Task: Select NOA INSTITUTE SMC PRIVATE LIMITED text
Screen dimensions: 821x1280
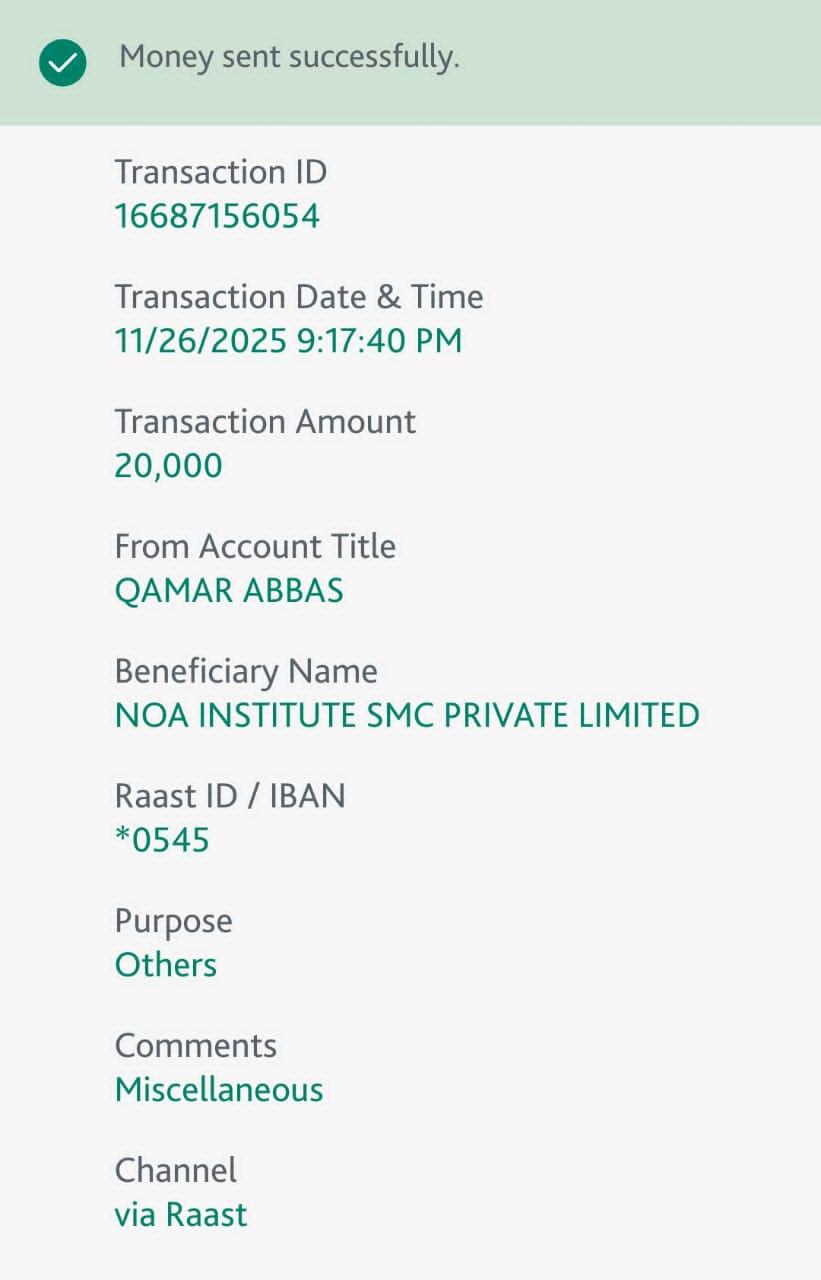Action: coord(407,716)
